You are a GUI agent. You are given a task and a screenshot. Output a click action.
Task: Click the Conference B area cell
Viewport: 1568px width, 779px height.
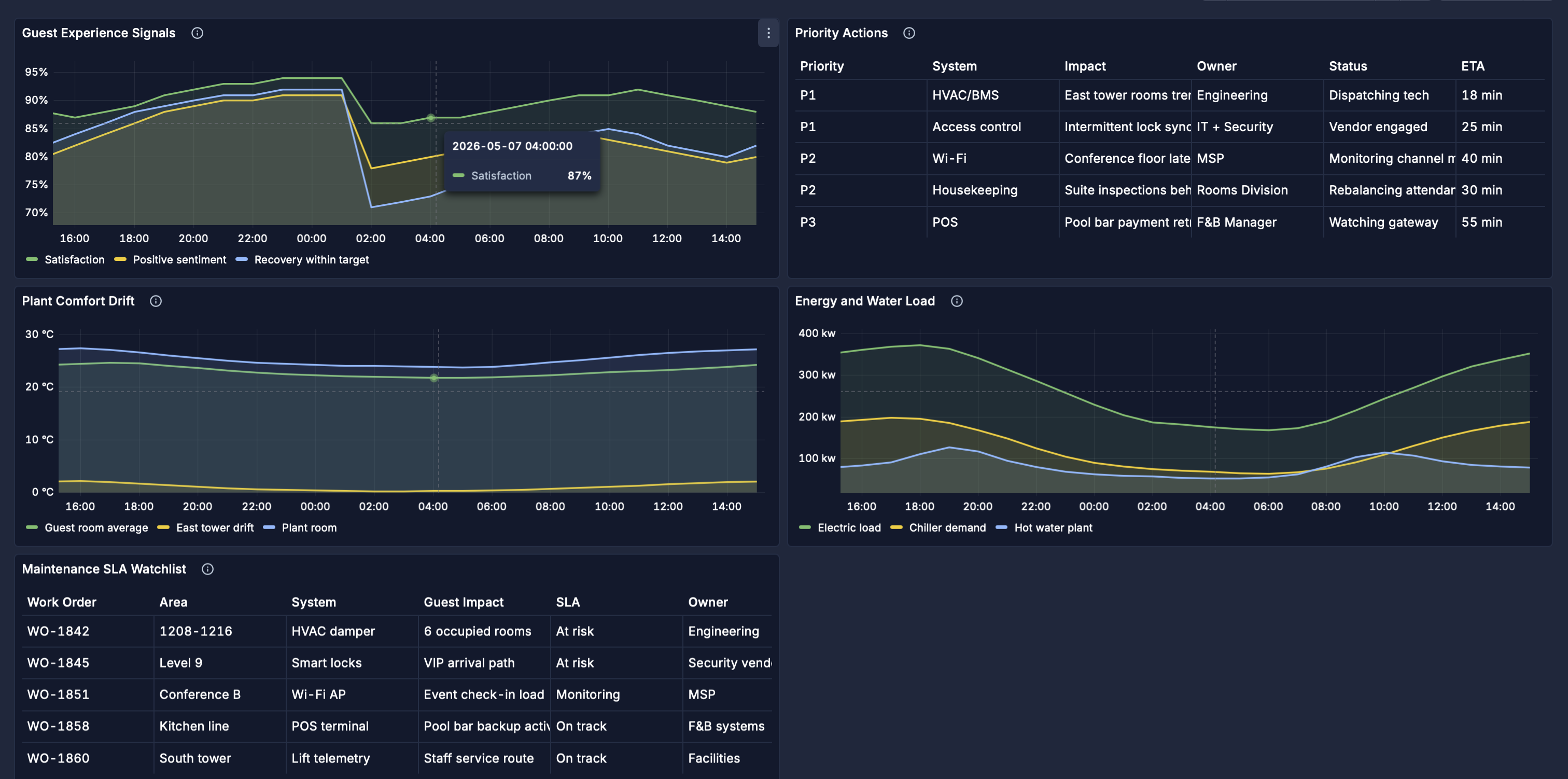tap(219, 694)
